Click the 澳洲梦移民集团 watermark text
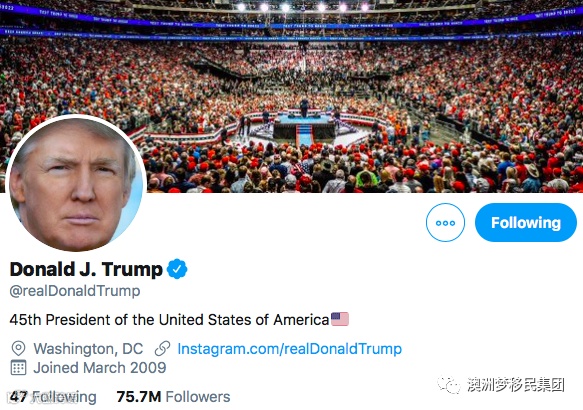583x410 pixels. tap(516, 385)
